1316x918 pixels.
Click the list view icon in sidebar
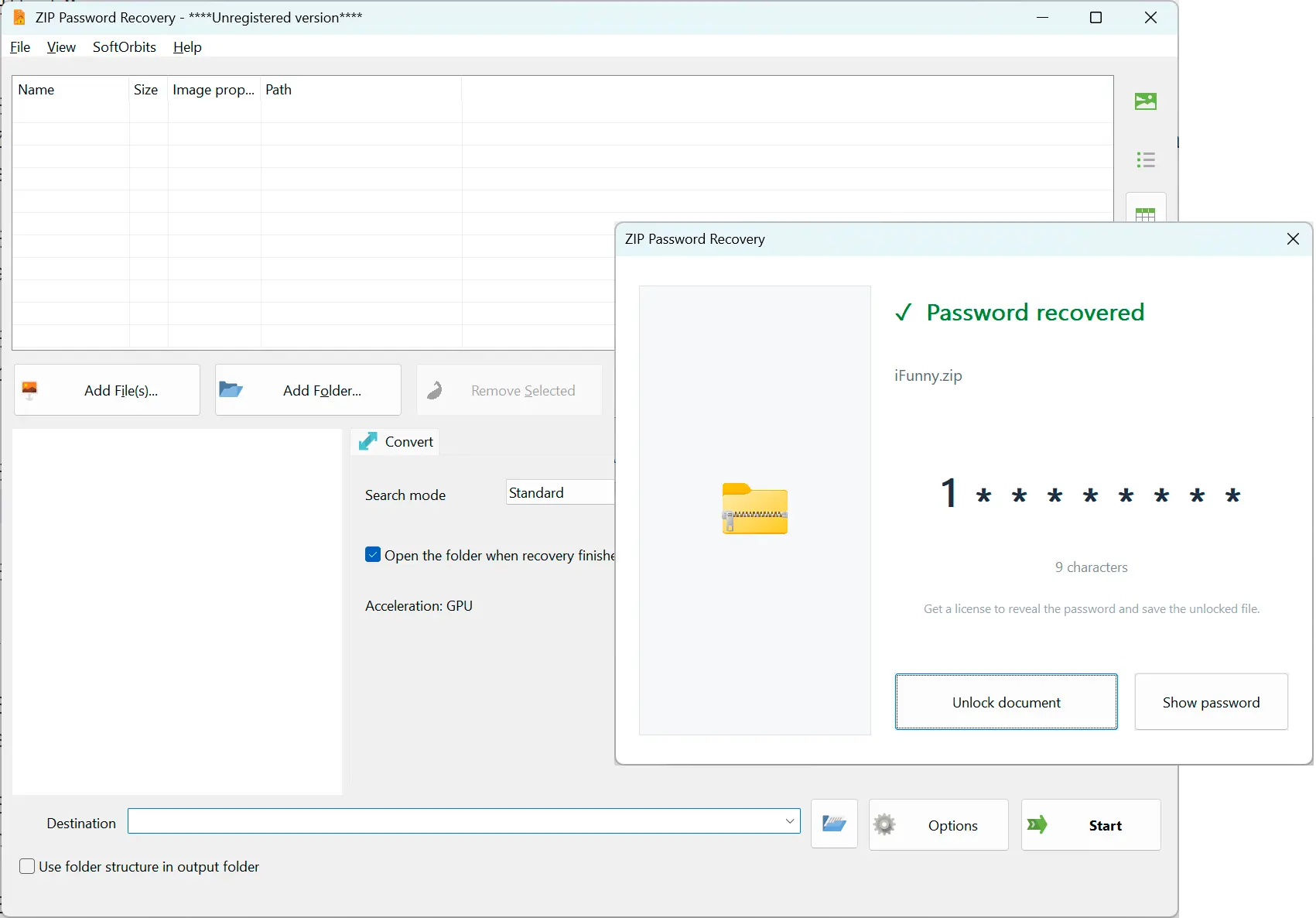(1145, 159)
